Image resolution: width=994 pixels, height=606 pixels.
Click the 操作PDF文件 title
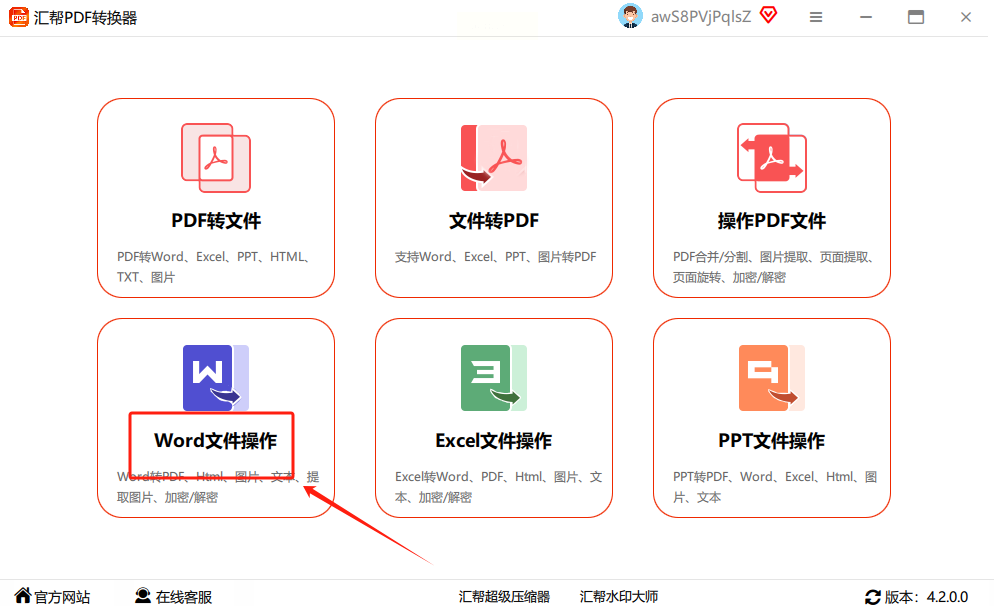771,221
